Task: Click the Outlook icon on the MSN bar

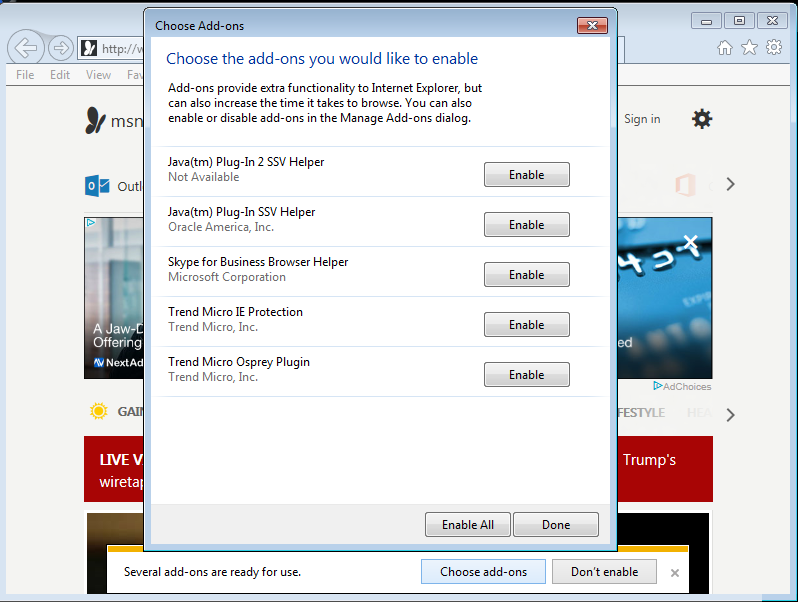Action: [97, 186]
